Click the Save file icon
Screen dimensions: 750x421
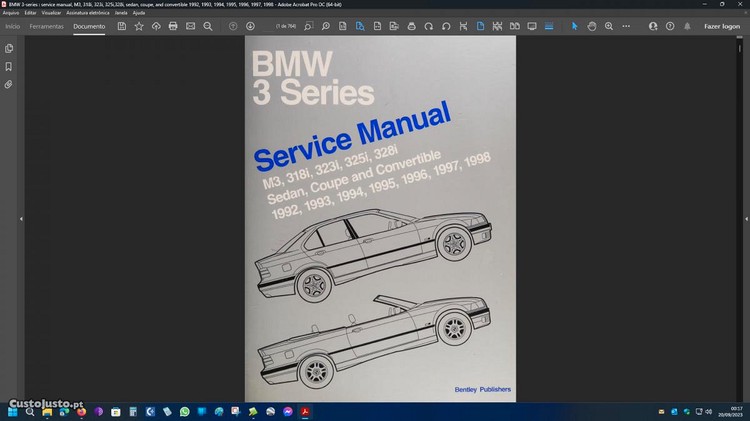click(121, 26)
